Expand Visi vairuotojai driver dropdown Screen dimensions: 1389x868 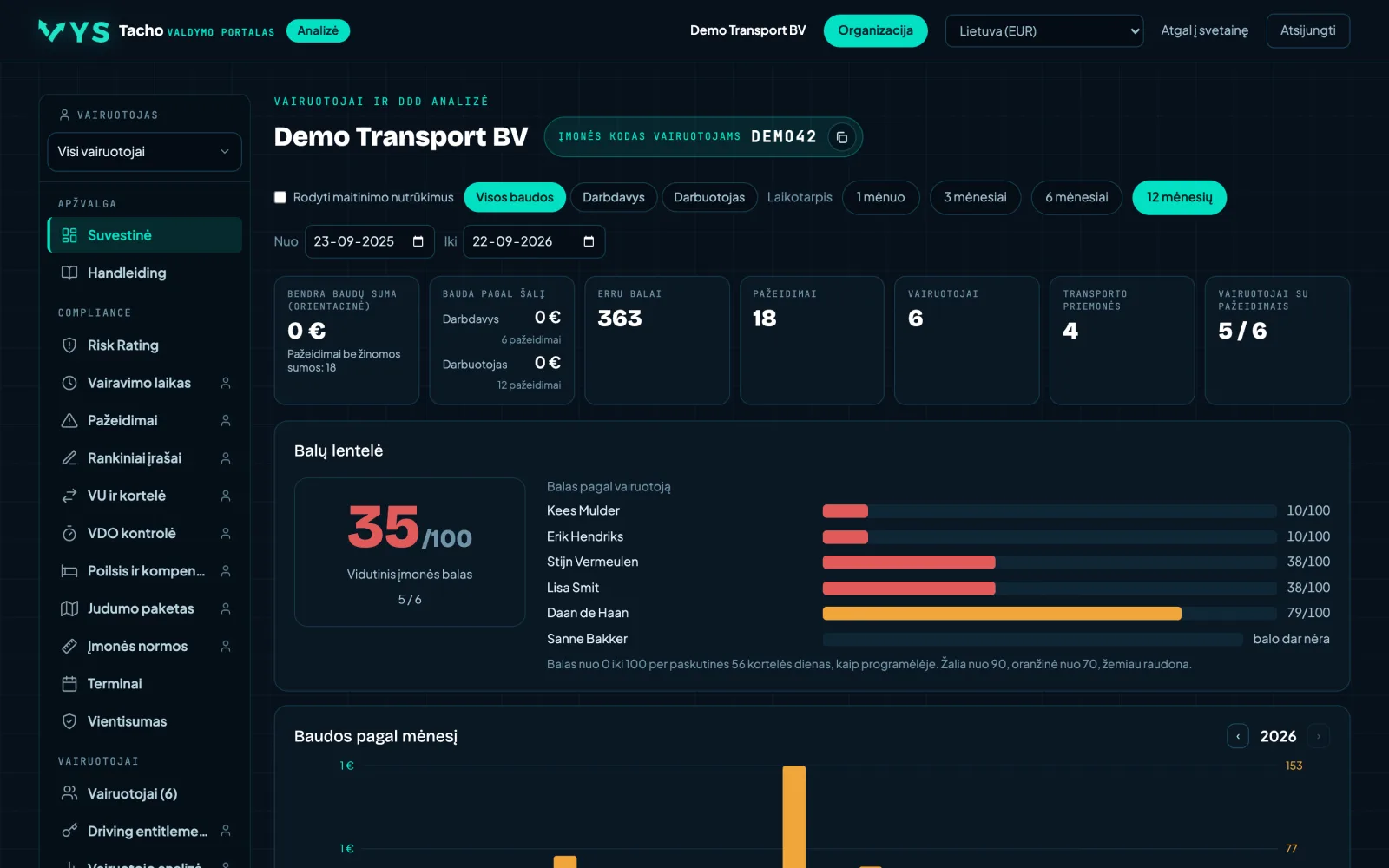pos(144,152)
